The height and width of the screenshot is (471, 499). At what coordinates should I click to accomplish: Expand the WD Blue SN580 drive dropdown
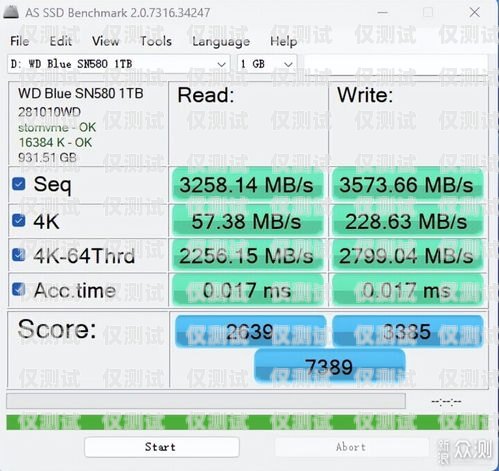pos(118,64)
